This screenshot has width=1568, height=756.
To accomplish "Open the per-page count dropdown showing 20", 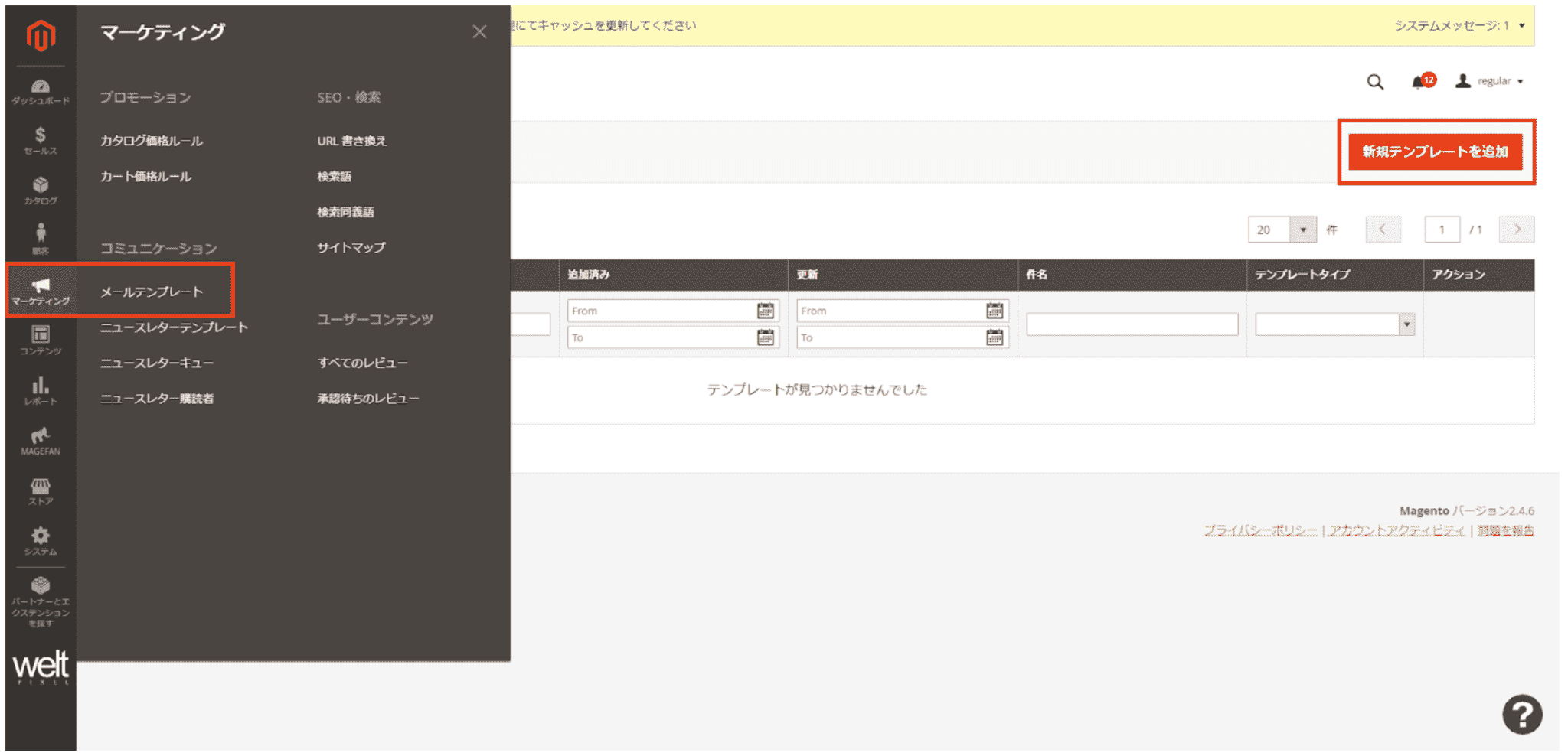I will click(1282, 229).
